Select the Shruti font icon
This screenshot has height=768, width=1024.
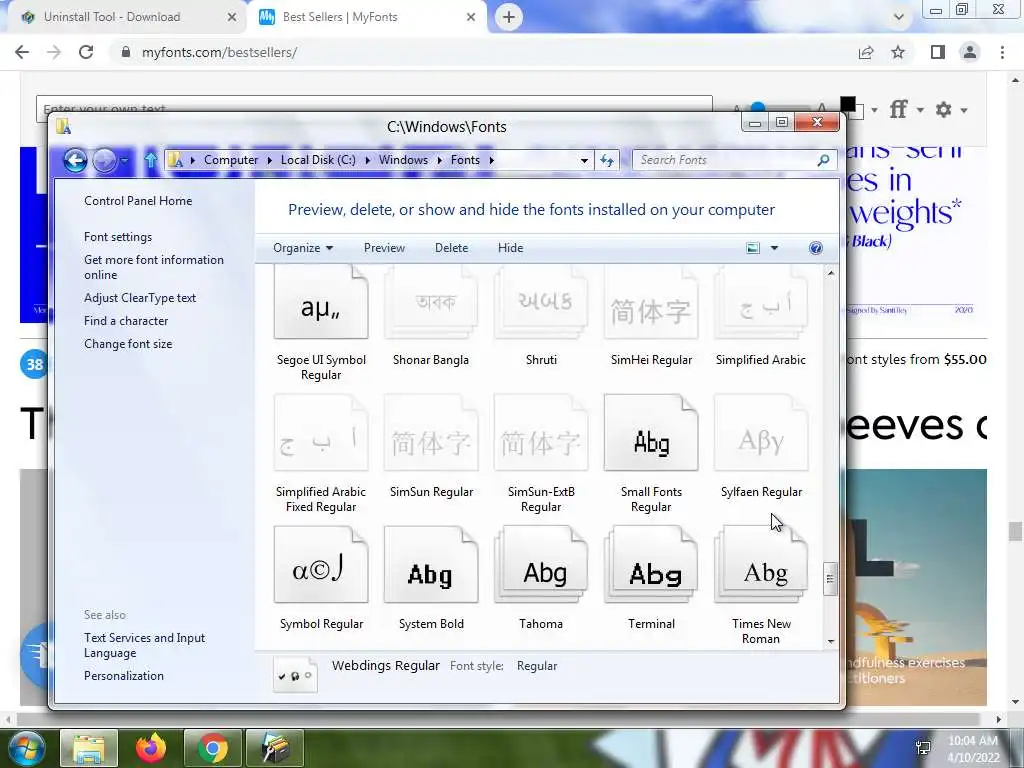541,302
